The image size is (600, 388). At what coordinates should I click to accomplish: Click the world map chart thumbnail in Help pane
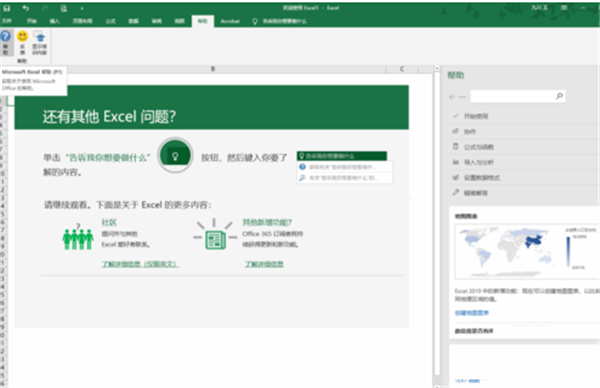click(x=527, y=251)
